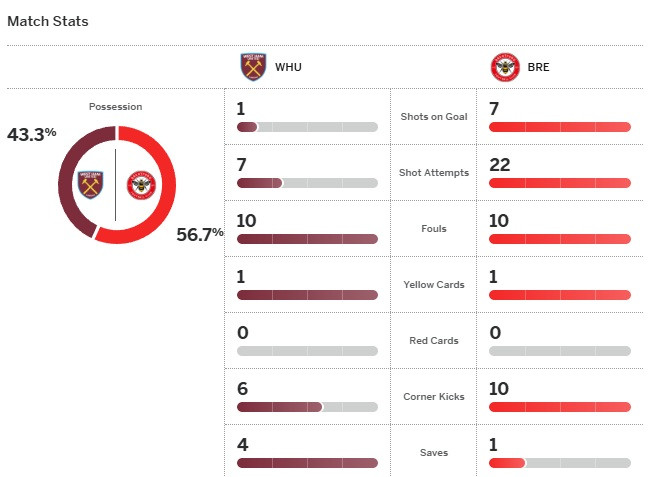Click WHU's Shots on Goal bar
650x477 pixels.
[x=307, y=127]
